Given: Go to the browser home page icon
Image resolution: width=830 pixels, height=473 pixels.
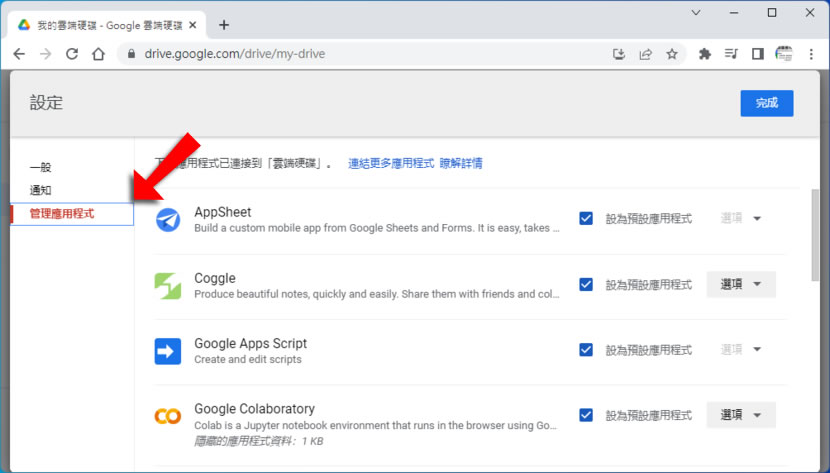Looking at the screenshot, I should click(x=98, y=54).
